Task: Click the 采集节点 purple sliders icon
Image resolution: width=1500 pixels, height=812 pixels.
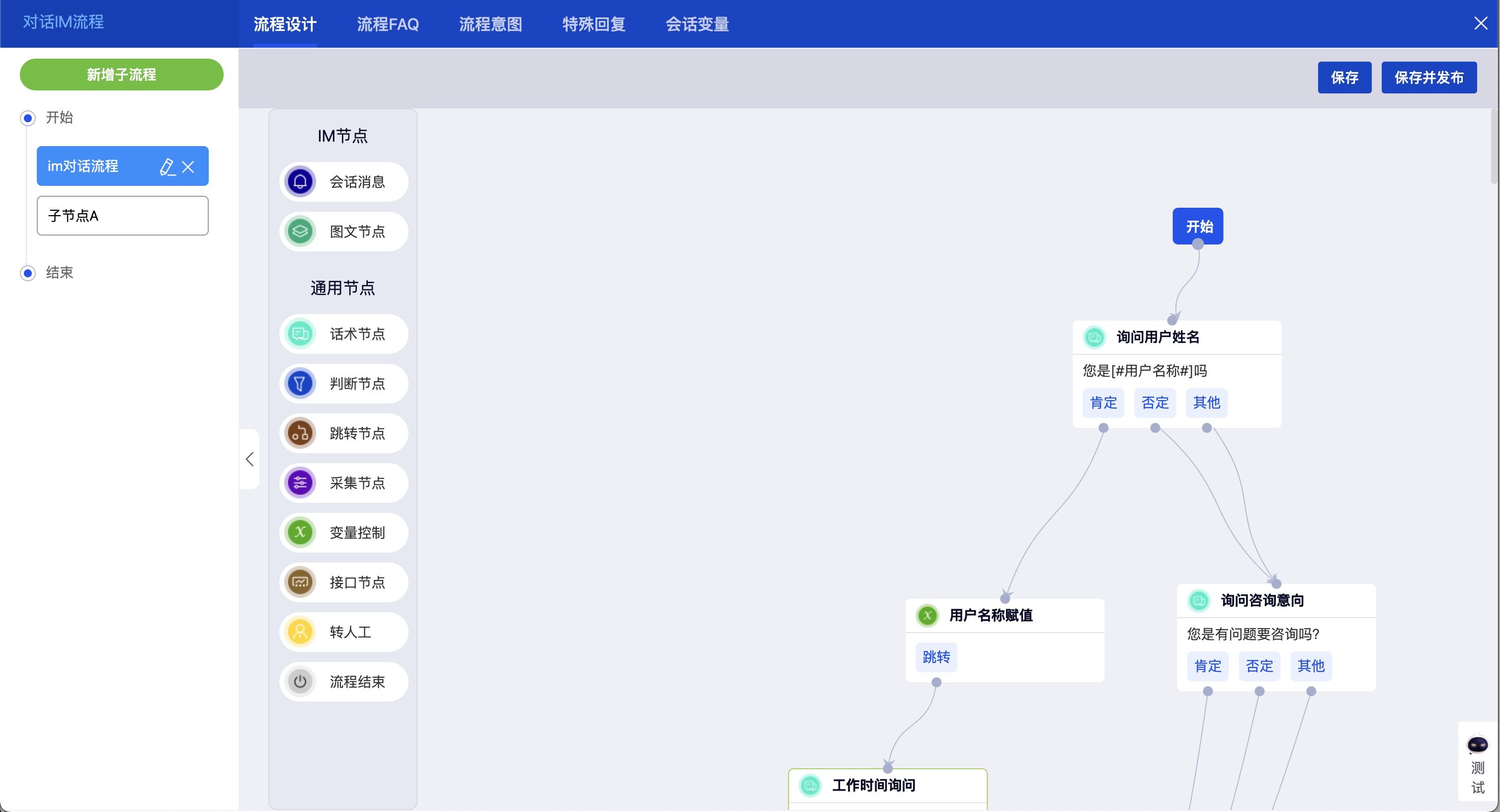Action: tap(300, 483)
